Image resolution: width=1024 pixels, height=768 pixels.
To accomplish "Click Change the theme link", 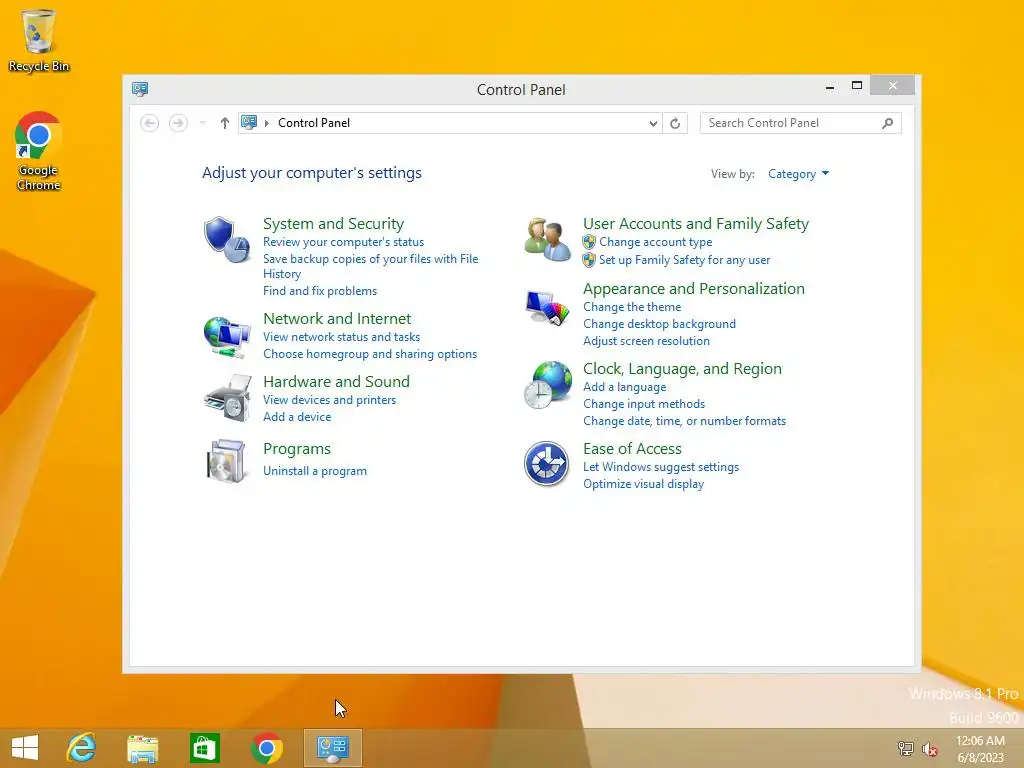I will tap(632, 307).
